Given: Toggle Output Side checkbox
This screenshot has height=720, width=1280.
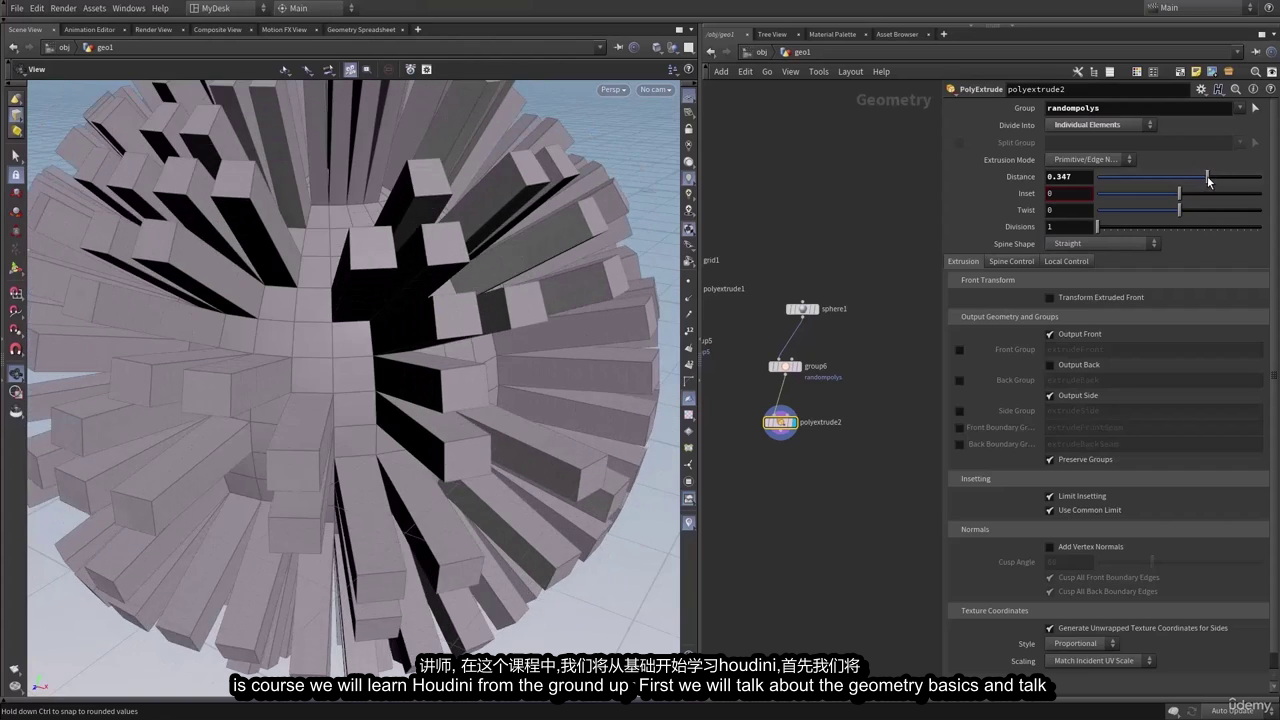Looking at the screenshot, I should coord(1049,396).
